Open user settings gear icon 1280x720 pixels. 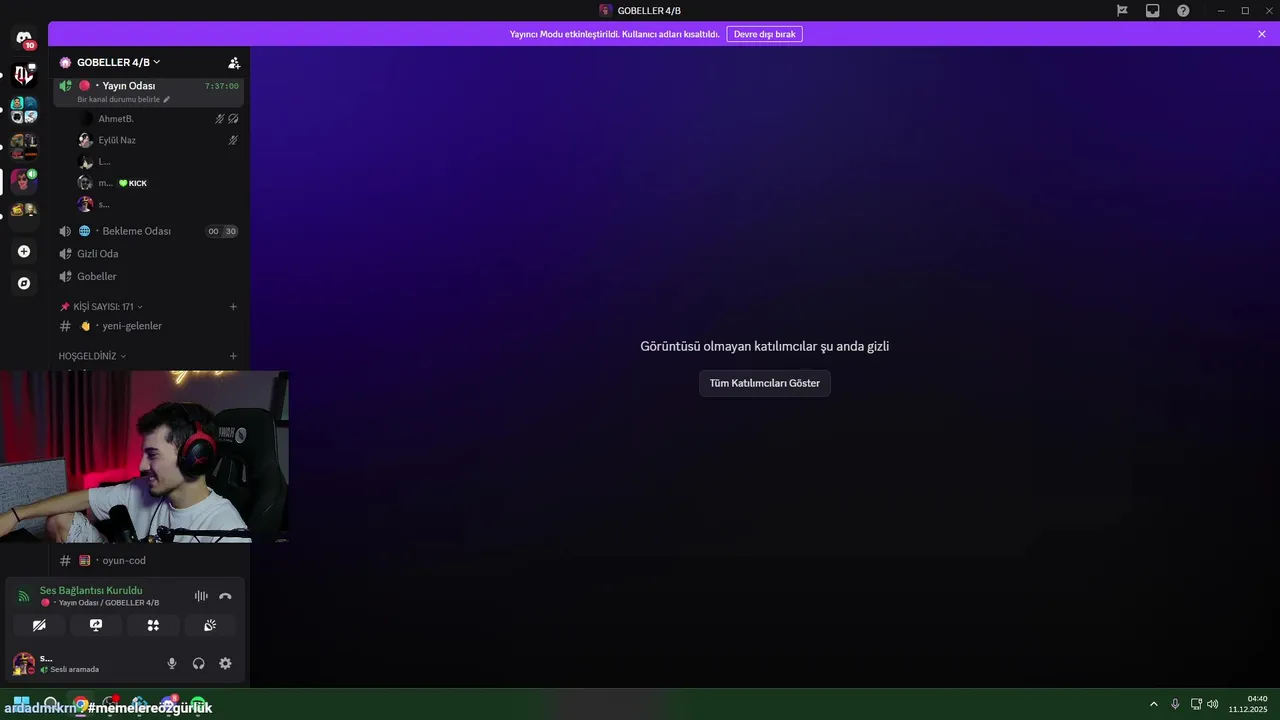pos(225,663)
